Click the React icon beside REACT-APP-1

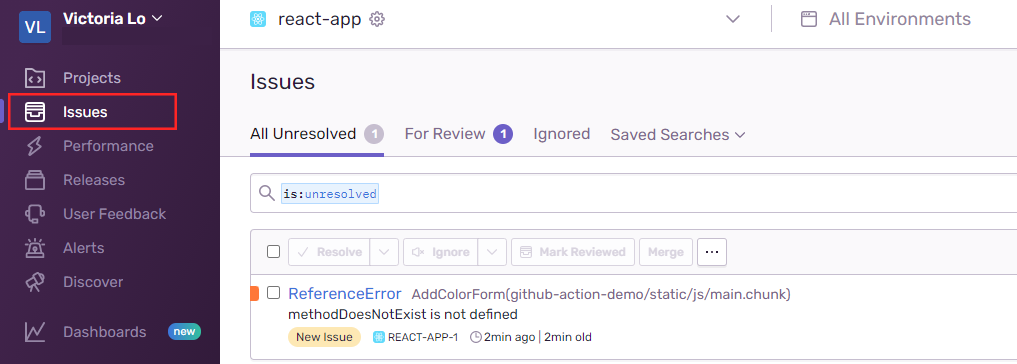[x=379, y=337]
